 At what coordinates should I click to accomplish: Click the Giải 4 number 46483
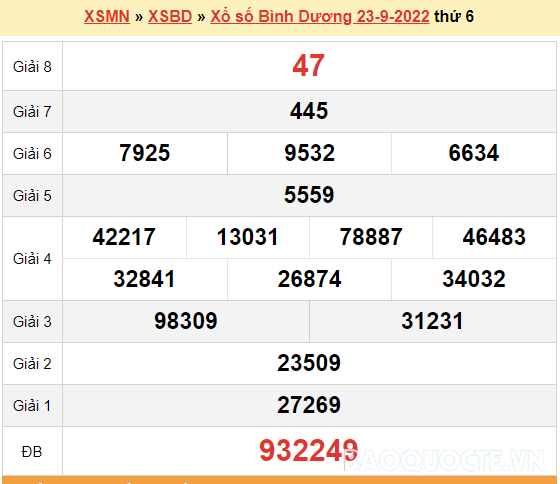(x=494, y=237)
